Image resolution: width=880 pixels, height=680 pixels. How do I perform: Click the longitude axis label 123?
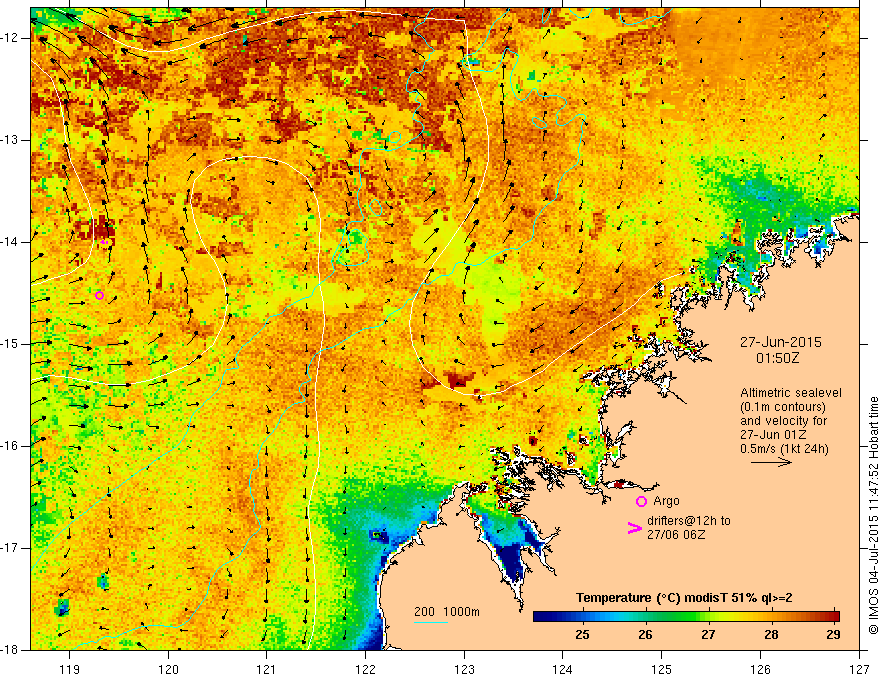(x=464, y=669)
